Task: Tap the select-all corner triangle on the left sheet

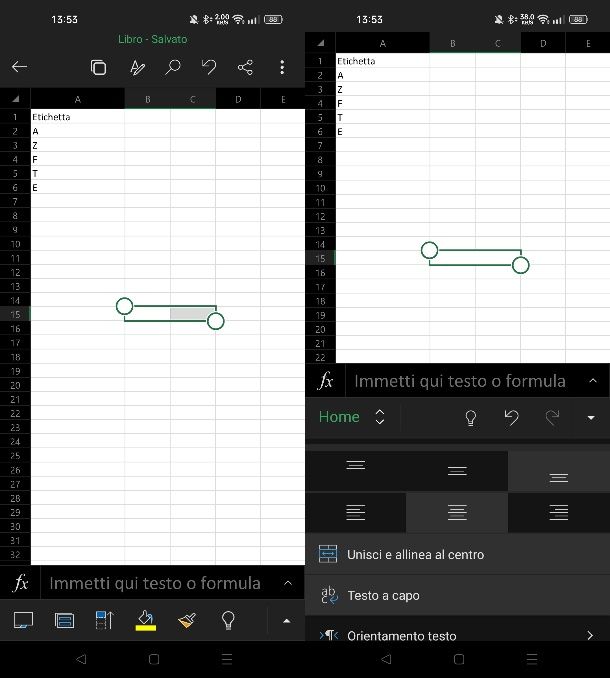Action: [x=16, y=99]
